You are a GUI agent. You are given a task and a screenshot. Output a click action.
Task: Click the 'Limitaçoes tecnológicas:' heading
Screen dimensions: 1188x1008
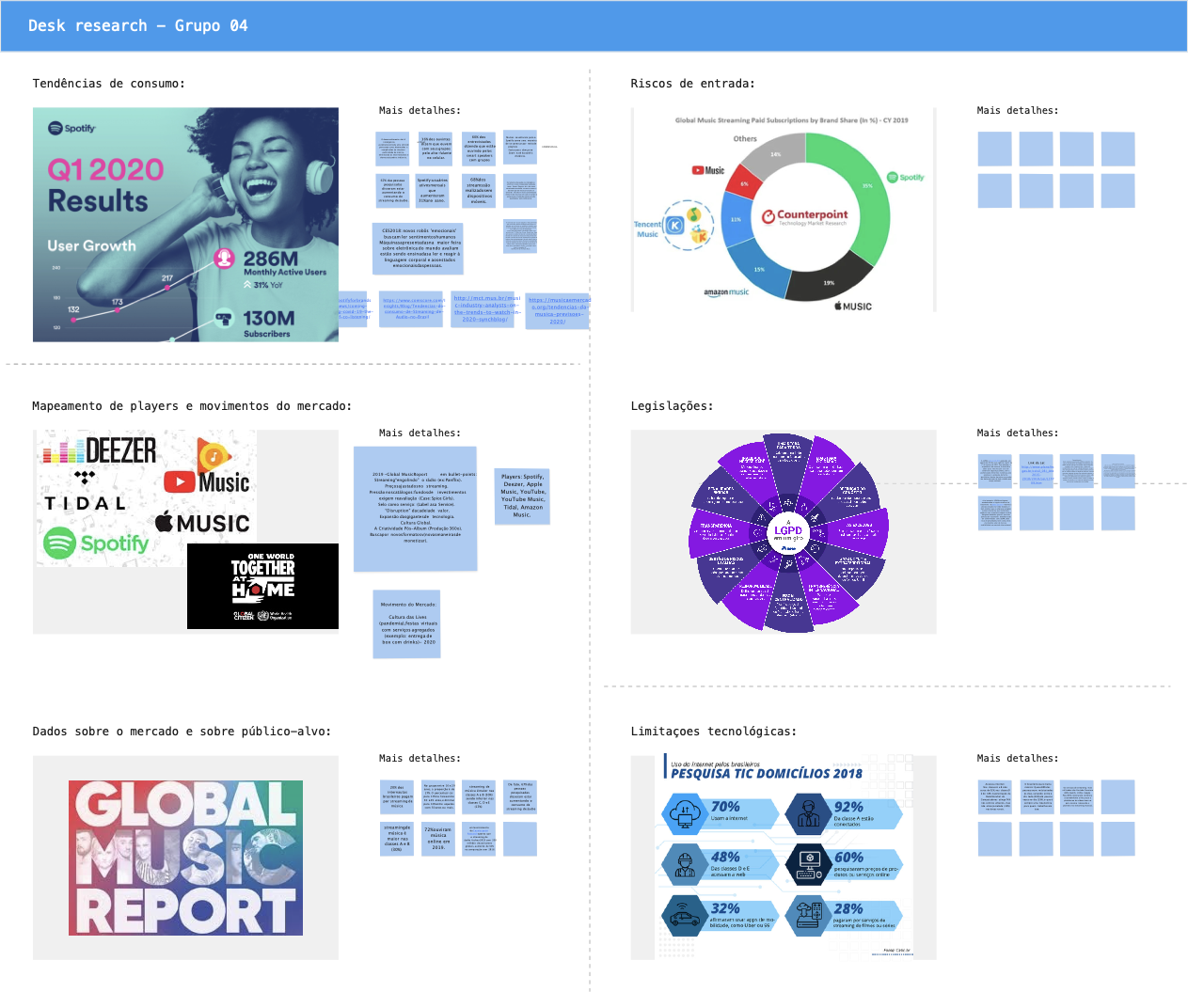714,732
